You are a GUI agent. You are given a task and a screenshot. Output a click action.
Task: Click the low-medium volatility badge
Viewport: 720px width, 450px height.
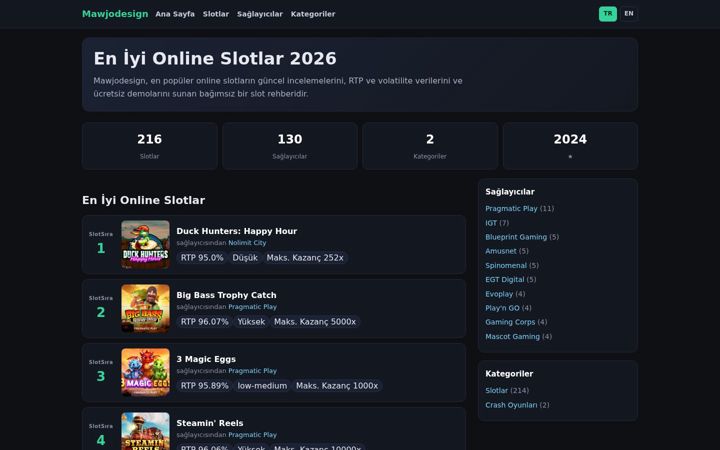(x=262, y=386)
